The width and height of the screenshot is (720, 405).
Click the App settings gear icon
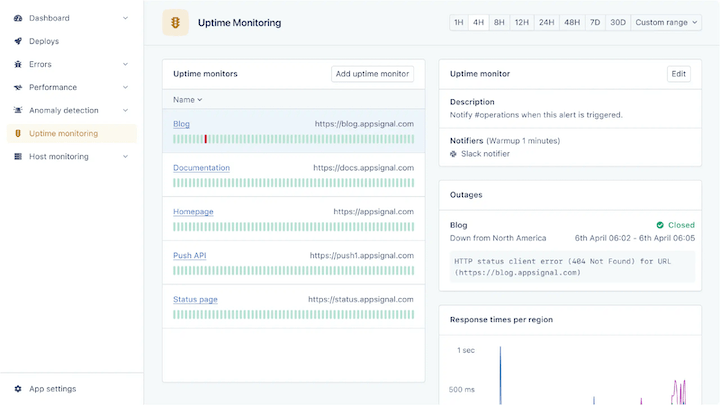[18, 389]
